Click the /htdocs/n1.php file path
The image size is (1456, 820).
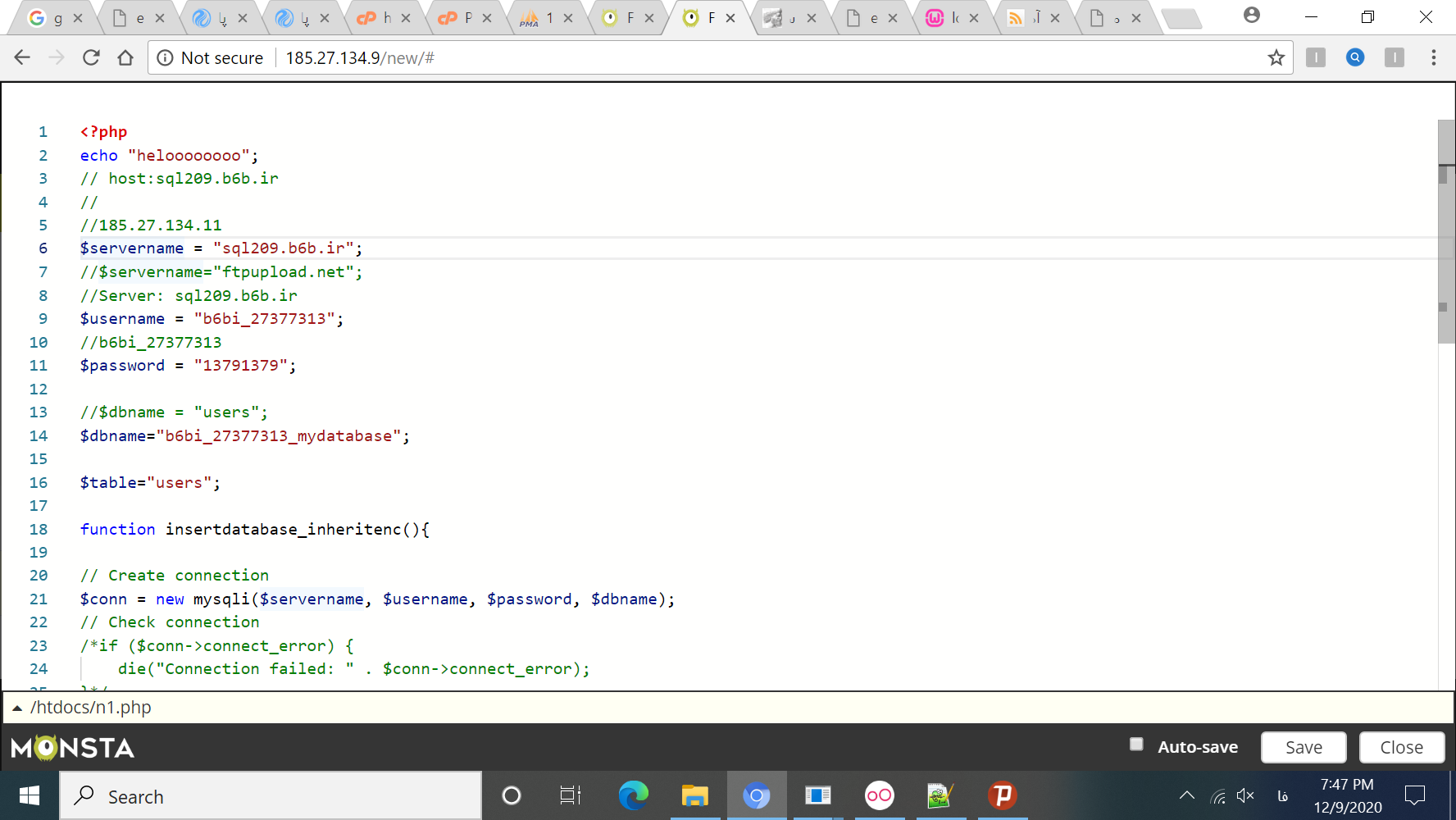[x=90, y=708]
